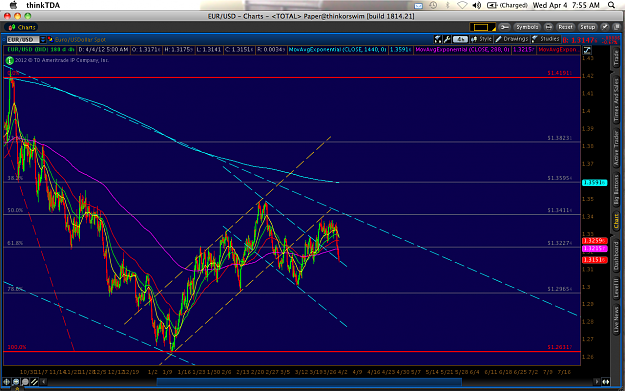Open the Studies menu
This screenshot has height=391, width=625.
[546, 39]
